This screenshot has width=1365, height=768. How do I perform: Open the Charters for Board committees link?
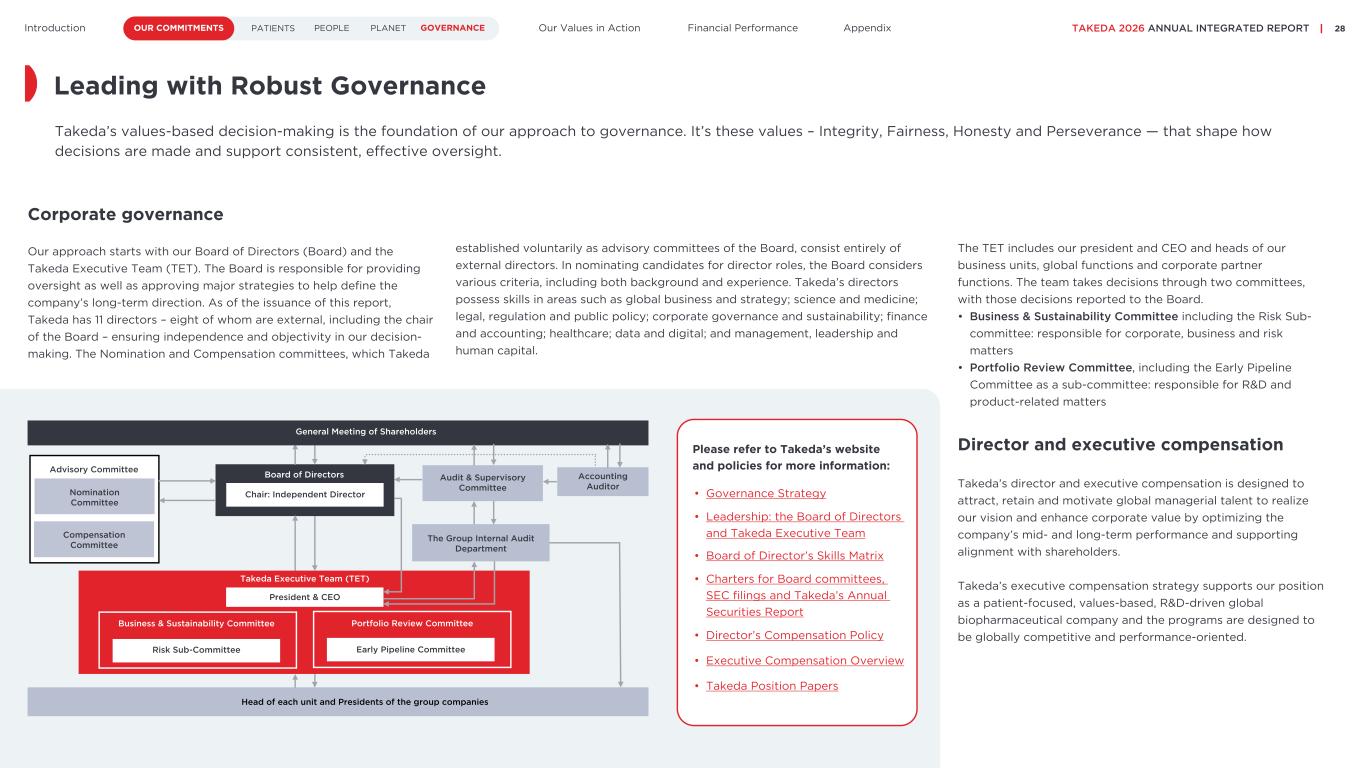pyautogui.click(x=797, y=595)
